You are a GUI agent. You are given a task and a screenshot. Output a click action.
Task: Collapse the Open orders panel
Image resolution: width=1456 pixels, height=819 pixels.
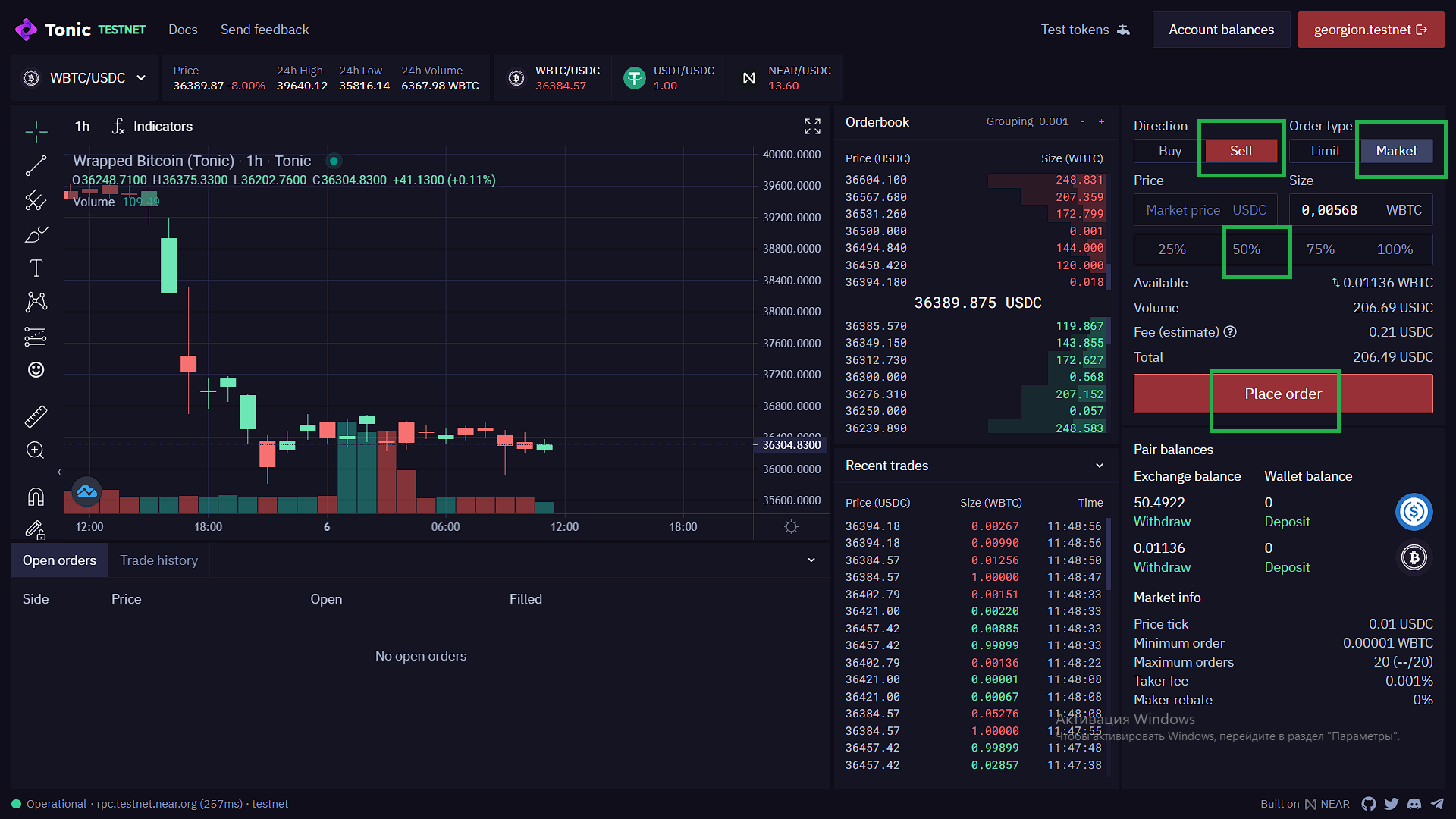[811, 560]
